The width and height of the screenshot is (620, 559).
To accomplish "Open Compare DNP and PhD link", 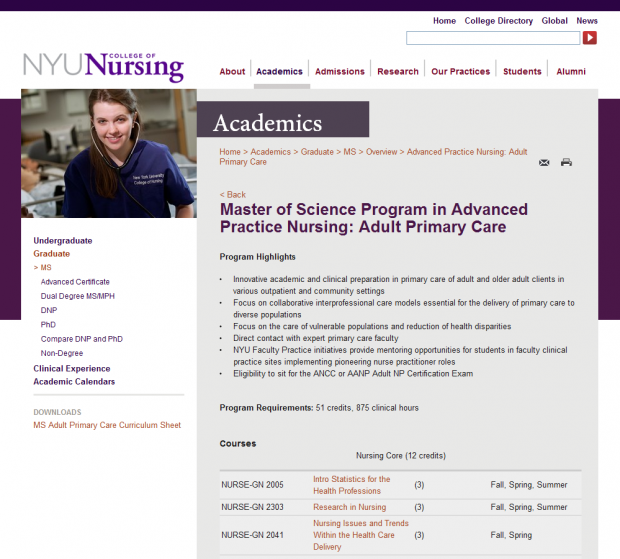I will pos(81,339).
